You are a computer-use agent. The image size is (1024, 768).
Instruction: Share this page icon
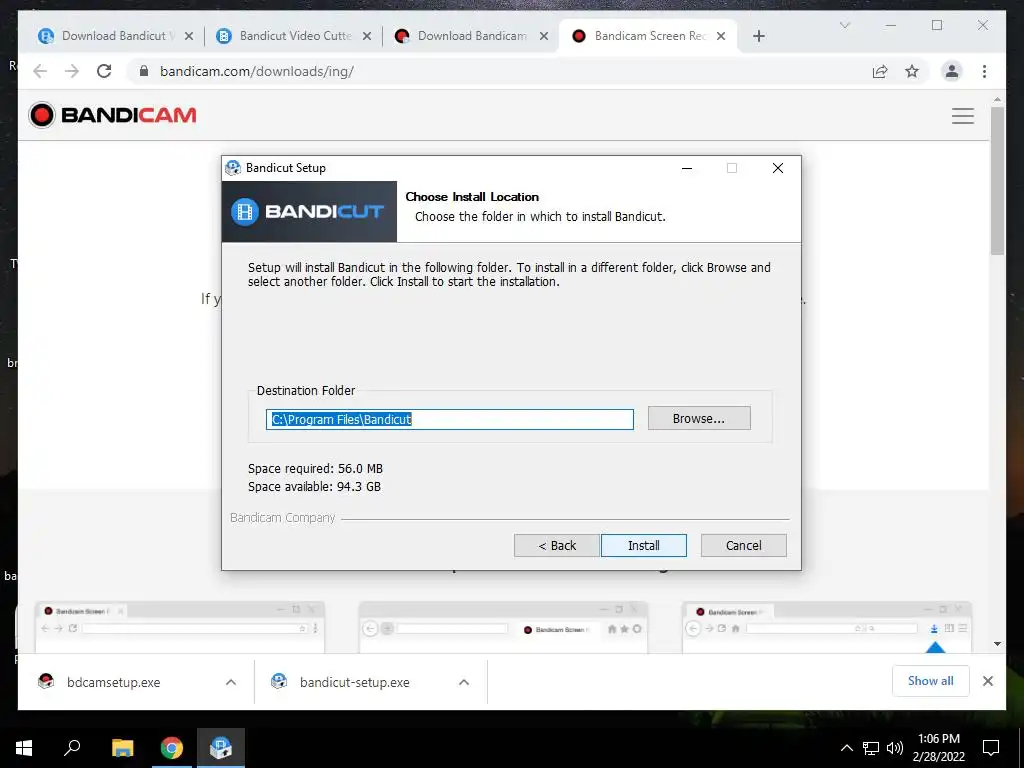pyautogui.click(x=880, y=71)
